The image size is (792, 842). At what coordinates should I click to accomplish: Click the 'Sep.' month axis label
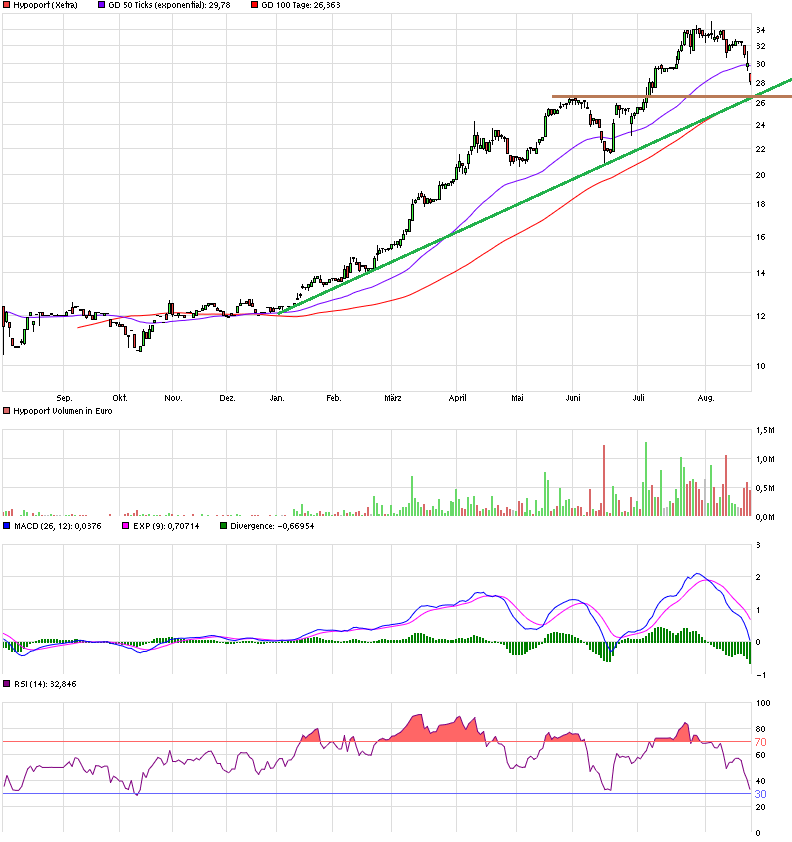(x=64, y=398)
